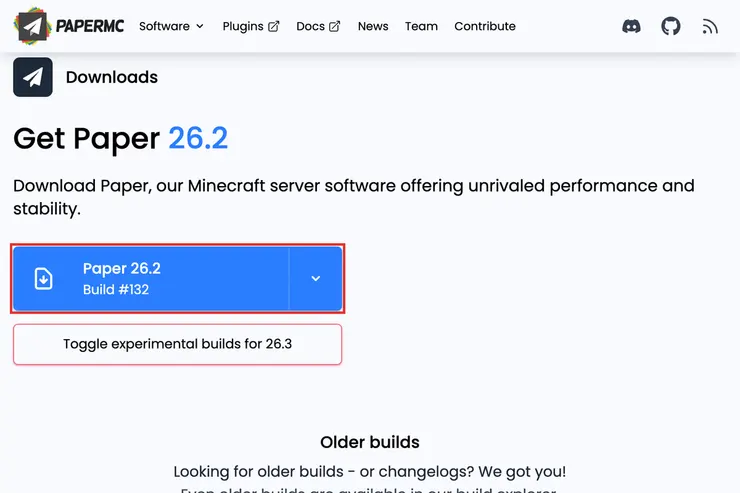The width and height of the screenshot is (740, 493).
Task: Click the Downloads paper plane icon
Action: point(33,77)
